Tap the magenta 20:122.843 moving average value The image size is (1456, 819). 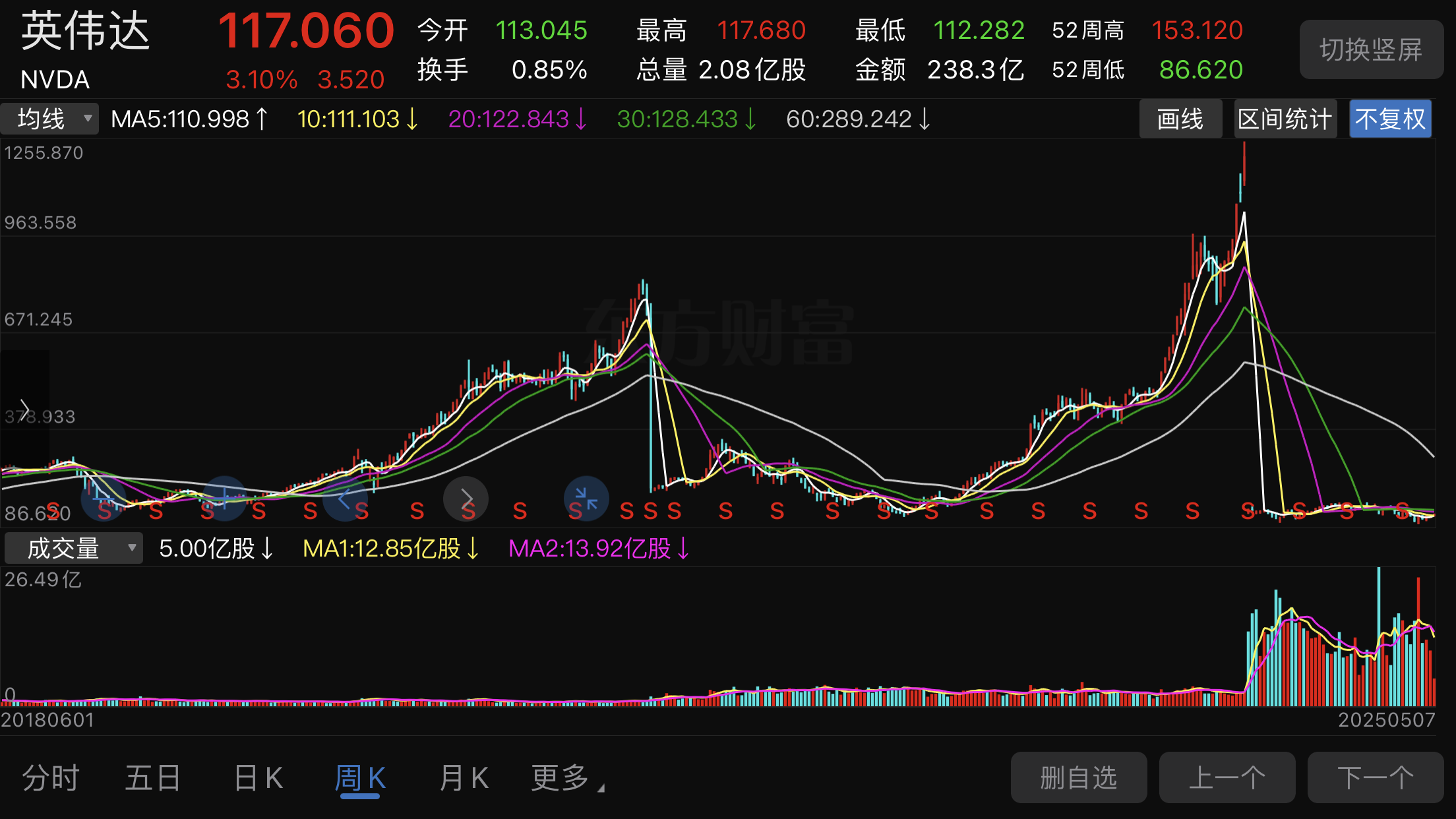(518, 119)
